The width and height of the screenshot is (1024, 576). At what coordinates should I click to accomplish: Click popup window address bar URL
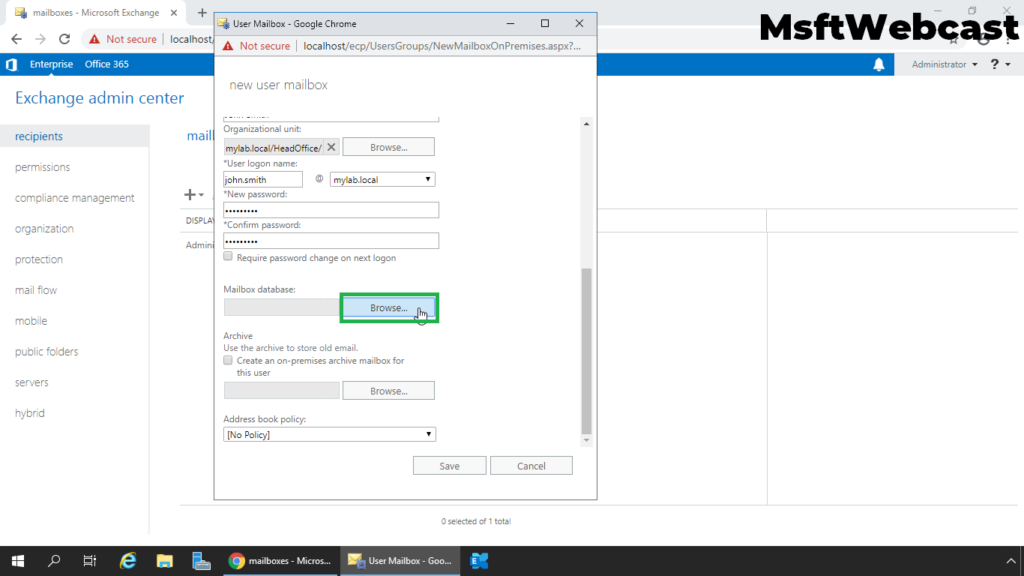442,46
